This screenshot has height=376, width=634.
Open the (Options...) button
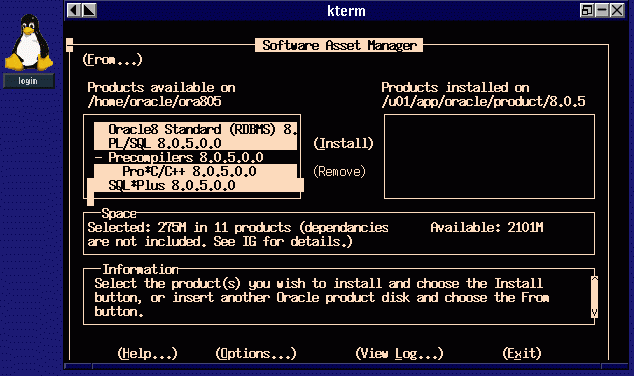(x=256, y=353)
